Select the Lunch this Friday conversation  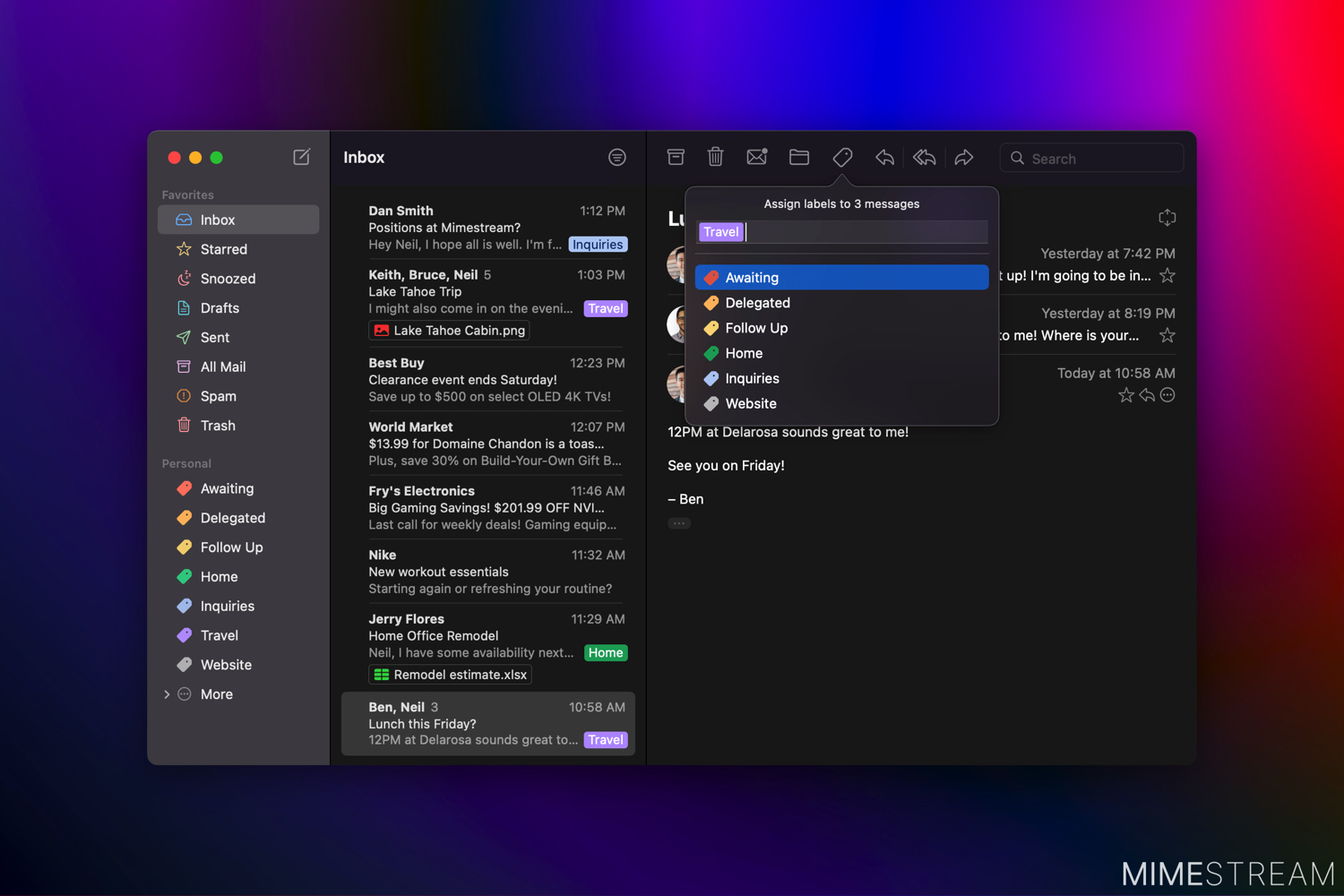tap(488, 723)
